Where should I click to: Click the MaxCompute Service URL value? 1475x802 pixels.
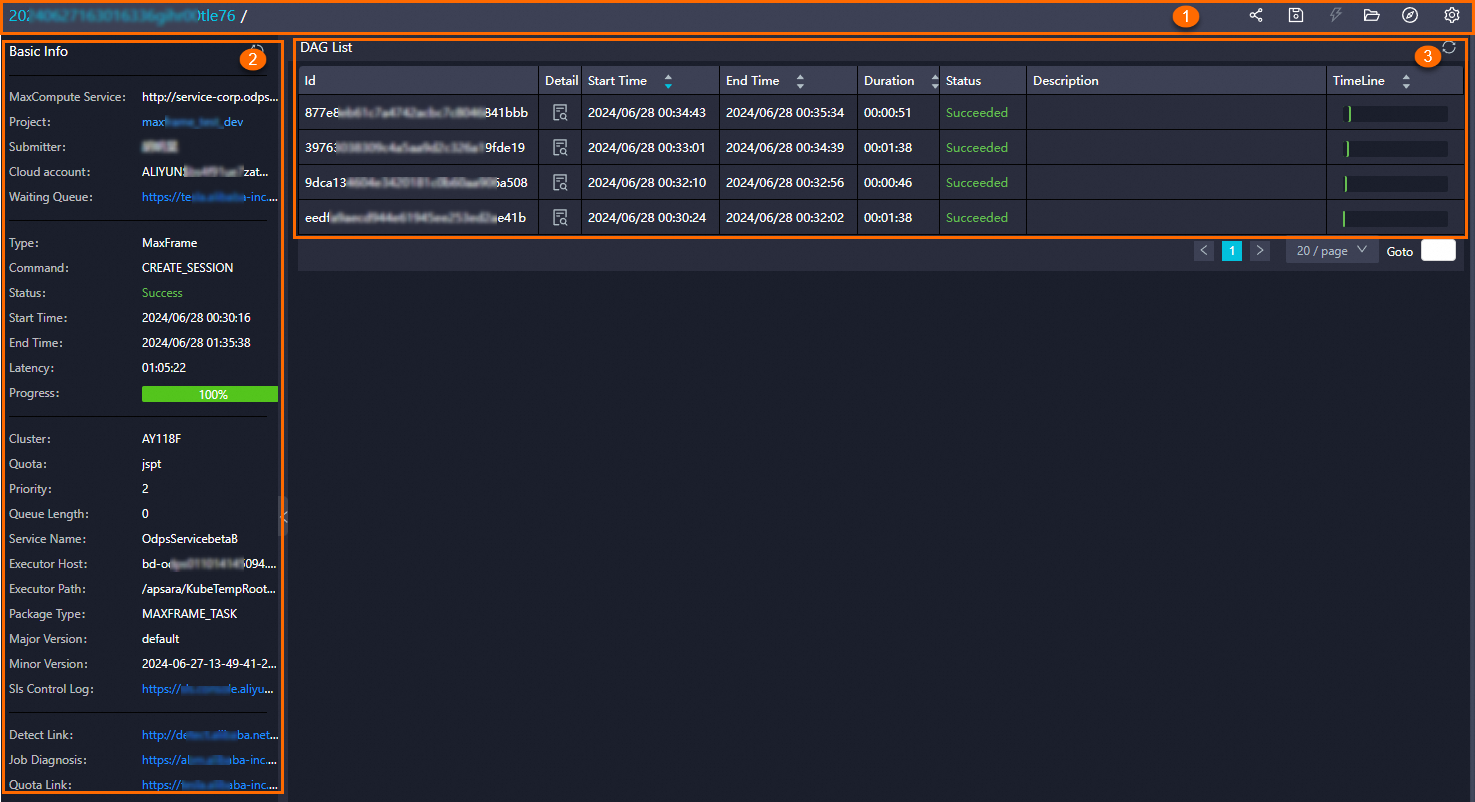tap(210, 97)
